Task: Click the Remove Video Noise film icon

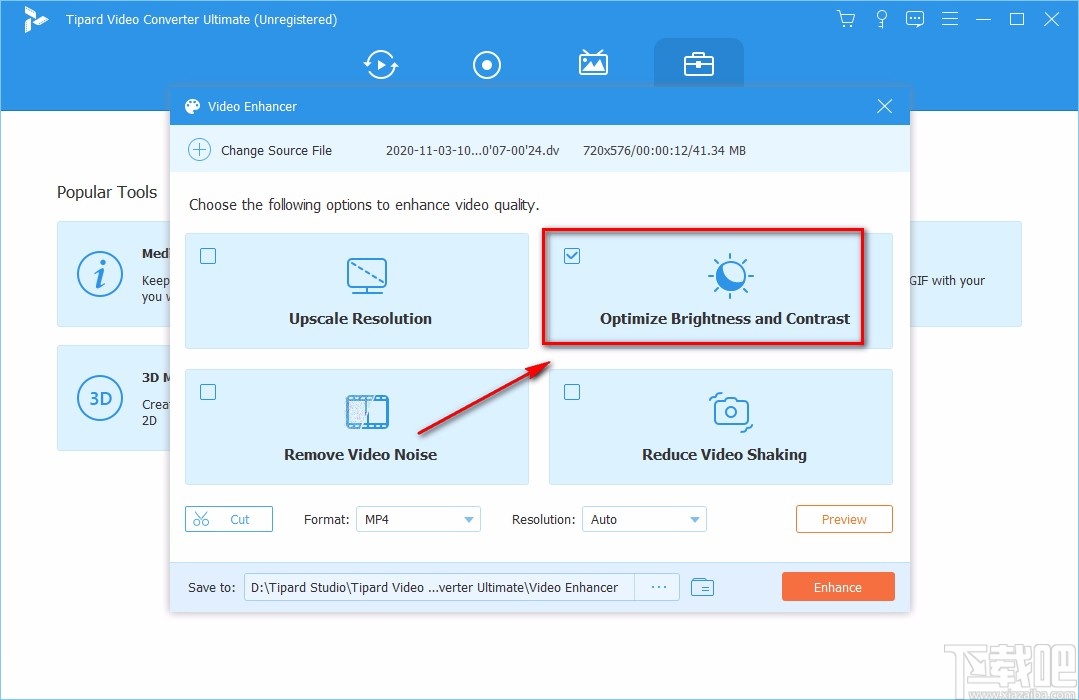Action: coord(367,412)
